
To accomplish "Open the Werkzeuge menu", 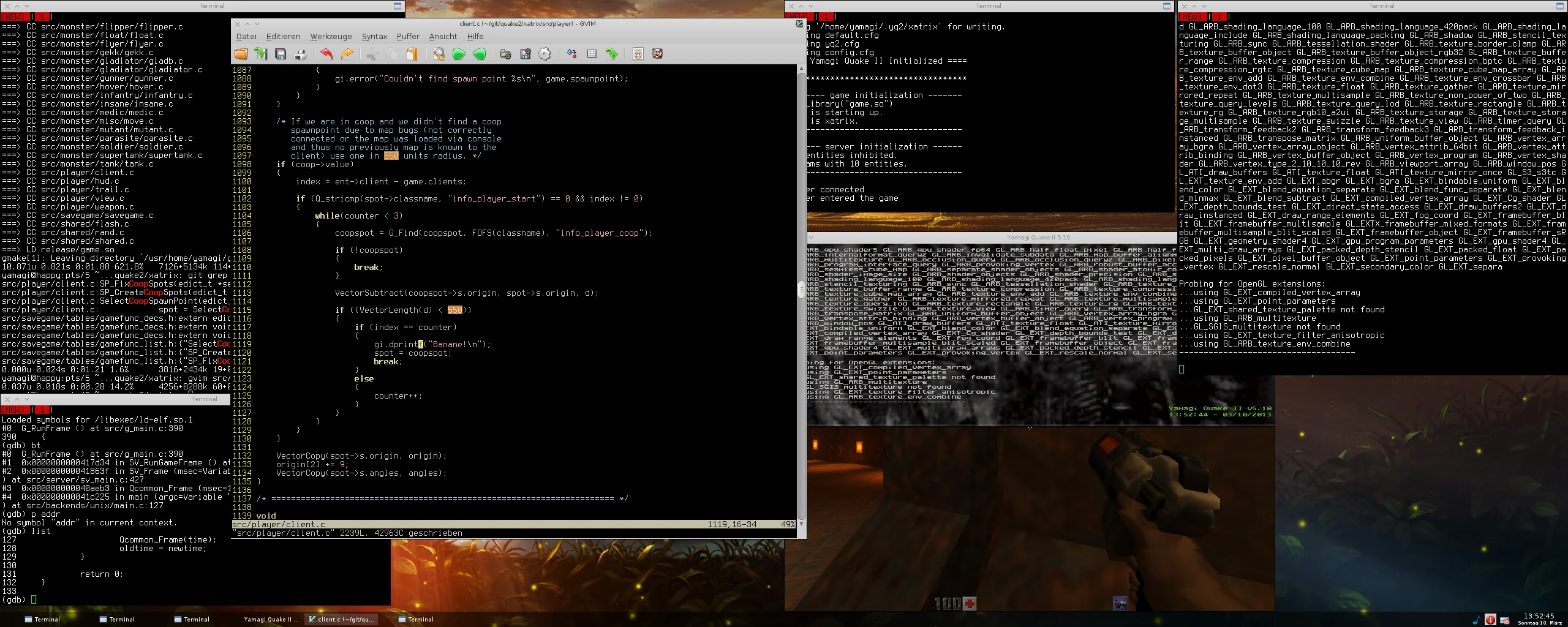I will (331, 37).
